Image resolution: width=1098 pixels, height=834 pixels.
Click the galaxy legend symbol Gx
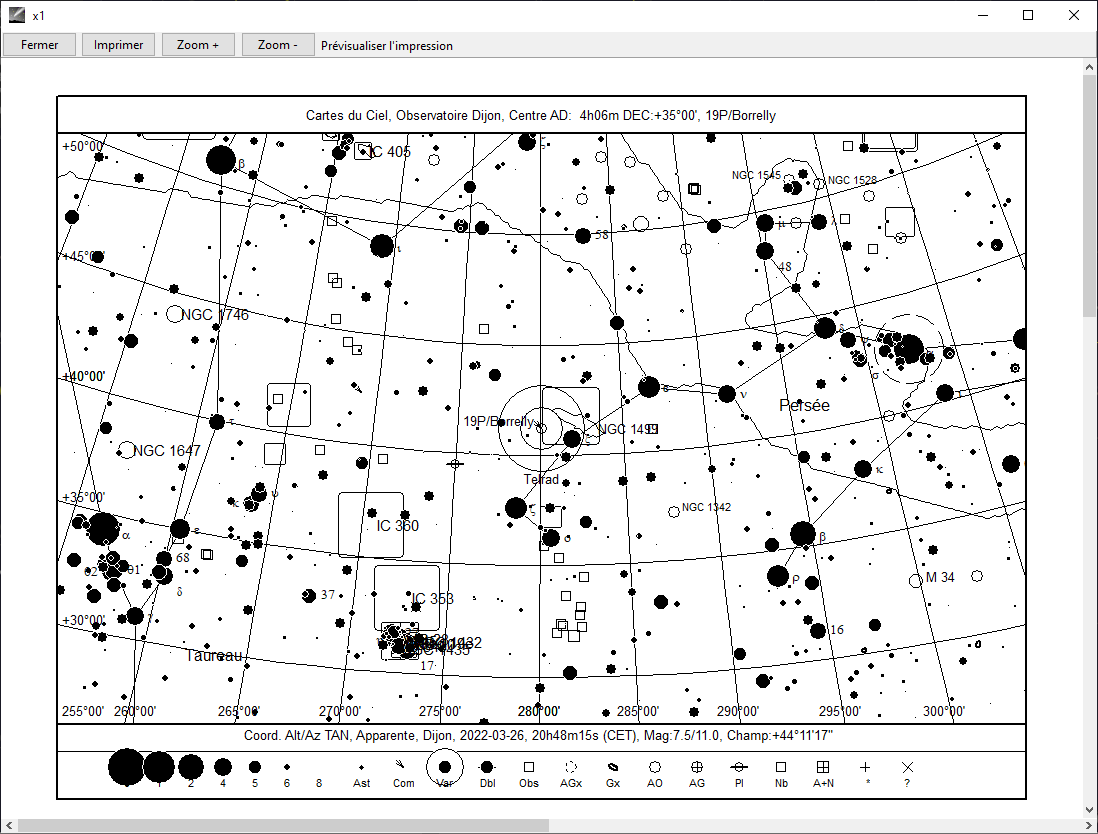[613, 767]
